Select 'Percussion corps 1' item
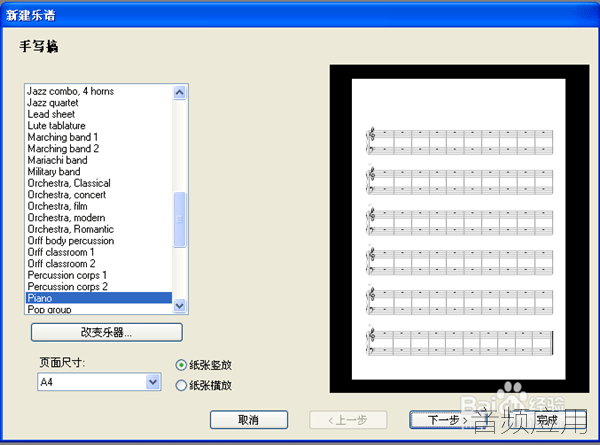The width and height of the screenshot is (600, 445). point(99,275)
